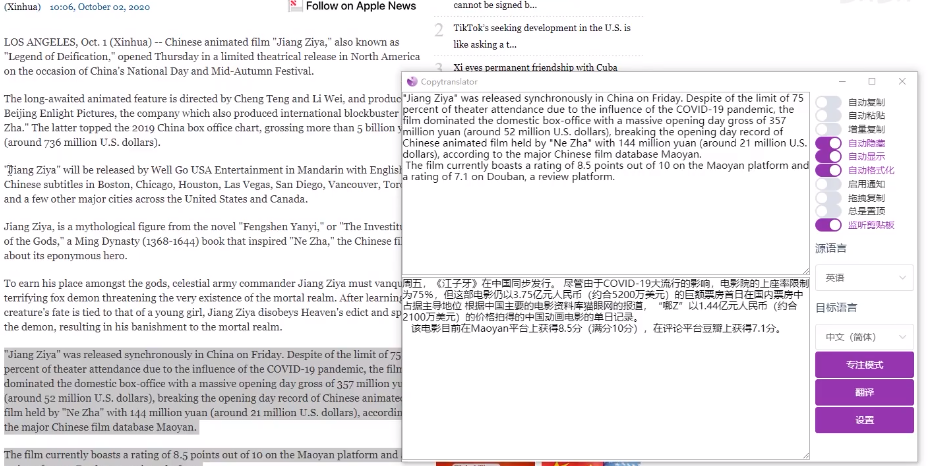Screen dimensions: 935x466
Task: Click inside the Chinese translation result box
Action: 605,367
